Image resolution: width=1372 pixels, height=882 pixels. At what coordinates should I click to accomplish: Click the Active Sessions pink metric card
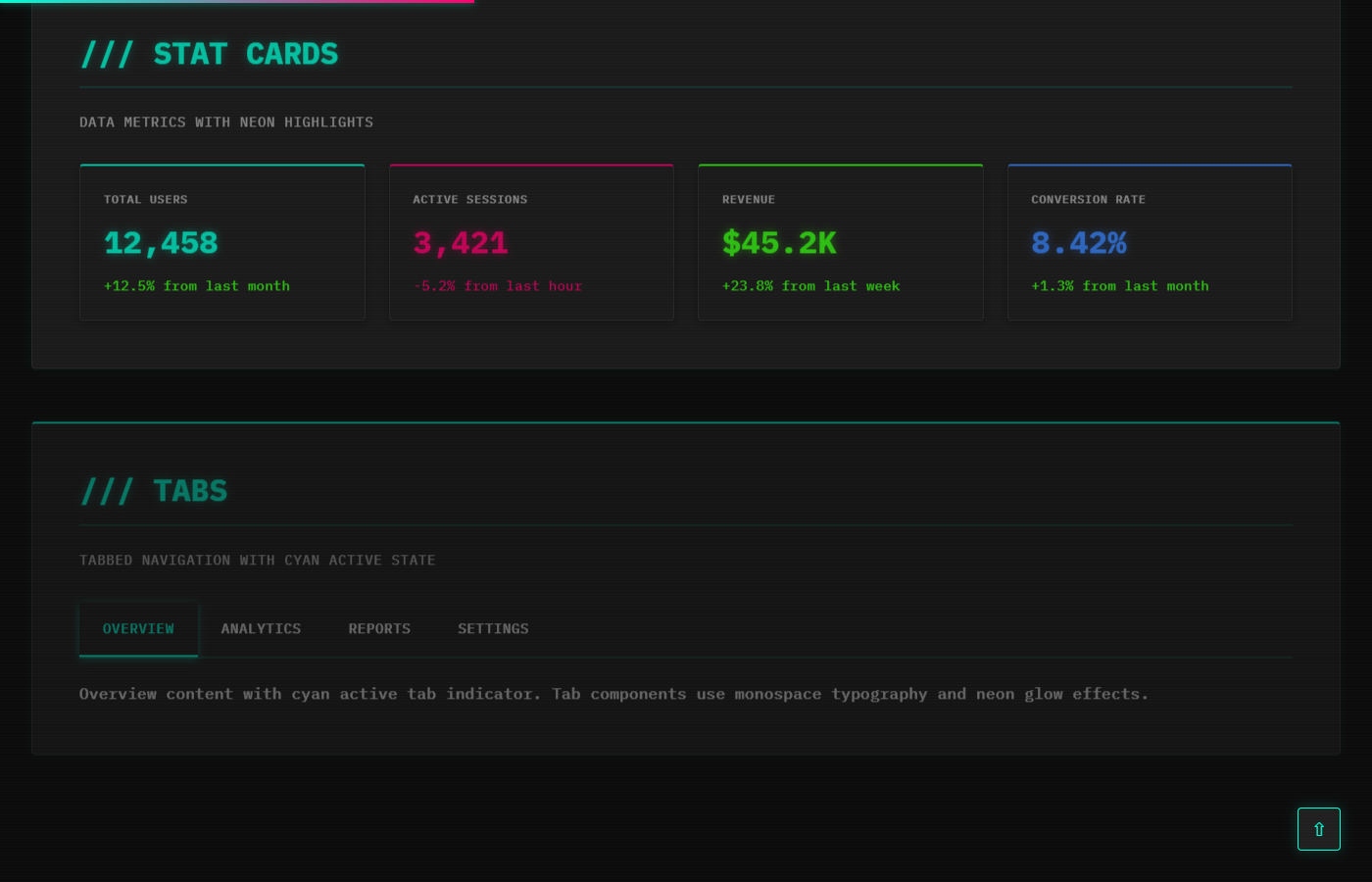point(531,241)
